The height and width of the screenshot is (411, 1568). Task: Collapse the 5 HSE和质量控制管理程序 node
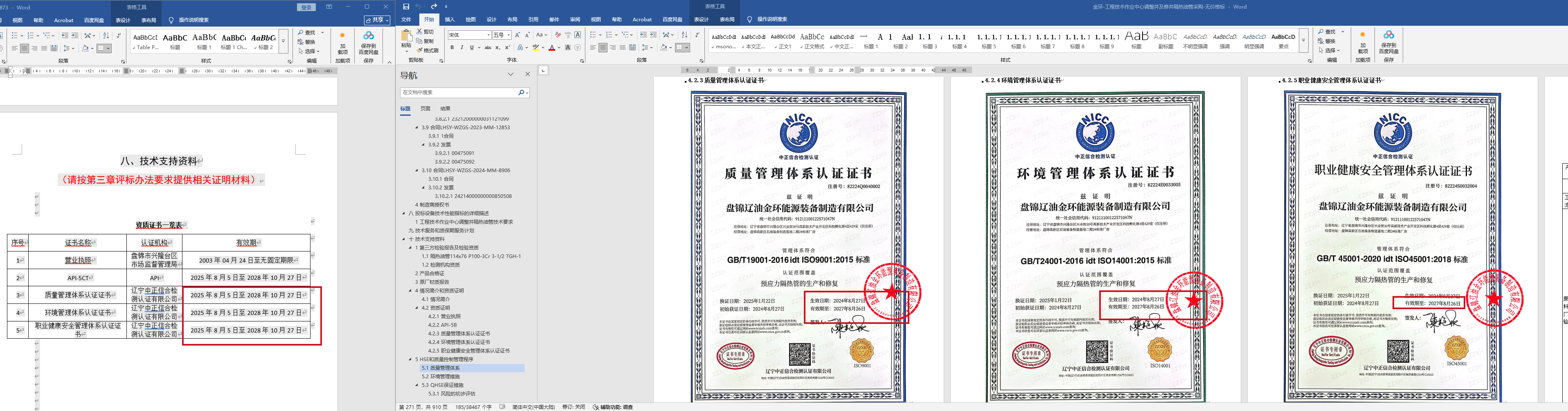click(x=410, y=359)
